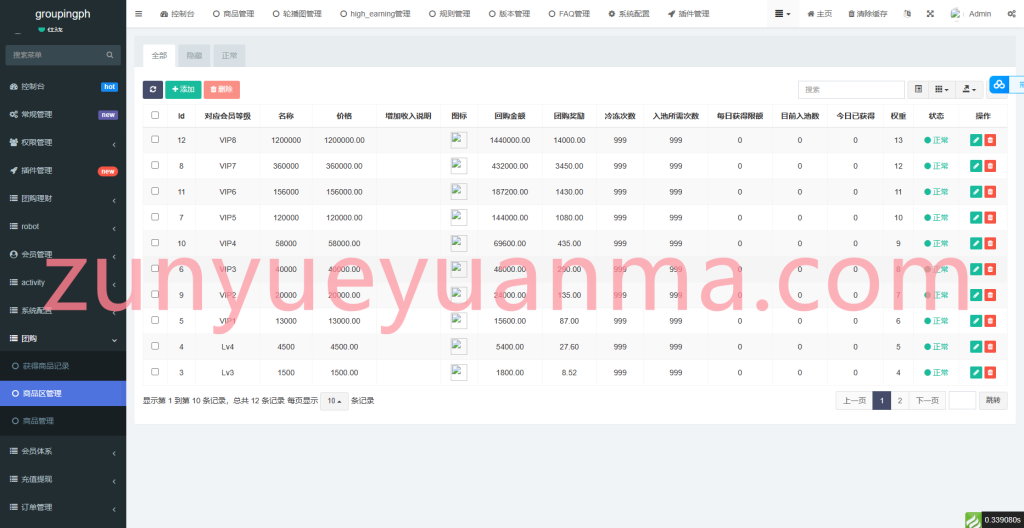The image size is (1024, 528).
Task: Expand the 团购理财 sidebar menu
Action: pyautogui.click(x=63, y=199)
